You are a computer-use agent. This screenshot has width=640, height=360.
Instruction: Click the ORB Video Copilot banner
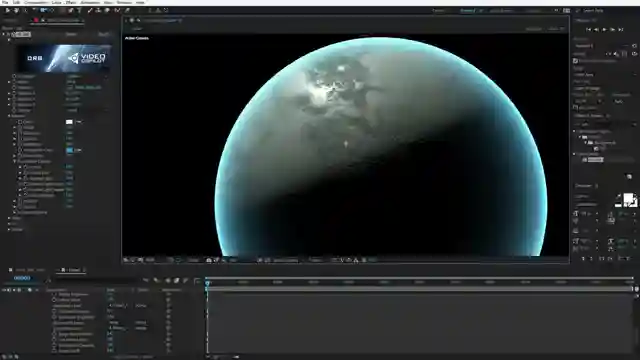64,58
